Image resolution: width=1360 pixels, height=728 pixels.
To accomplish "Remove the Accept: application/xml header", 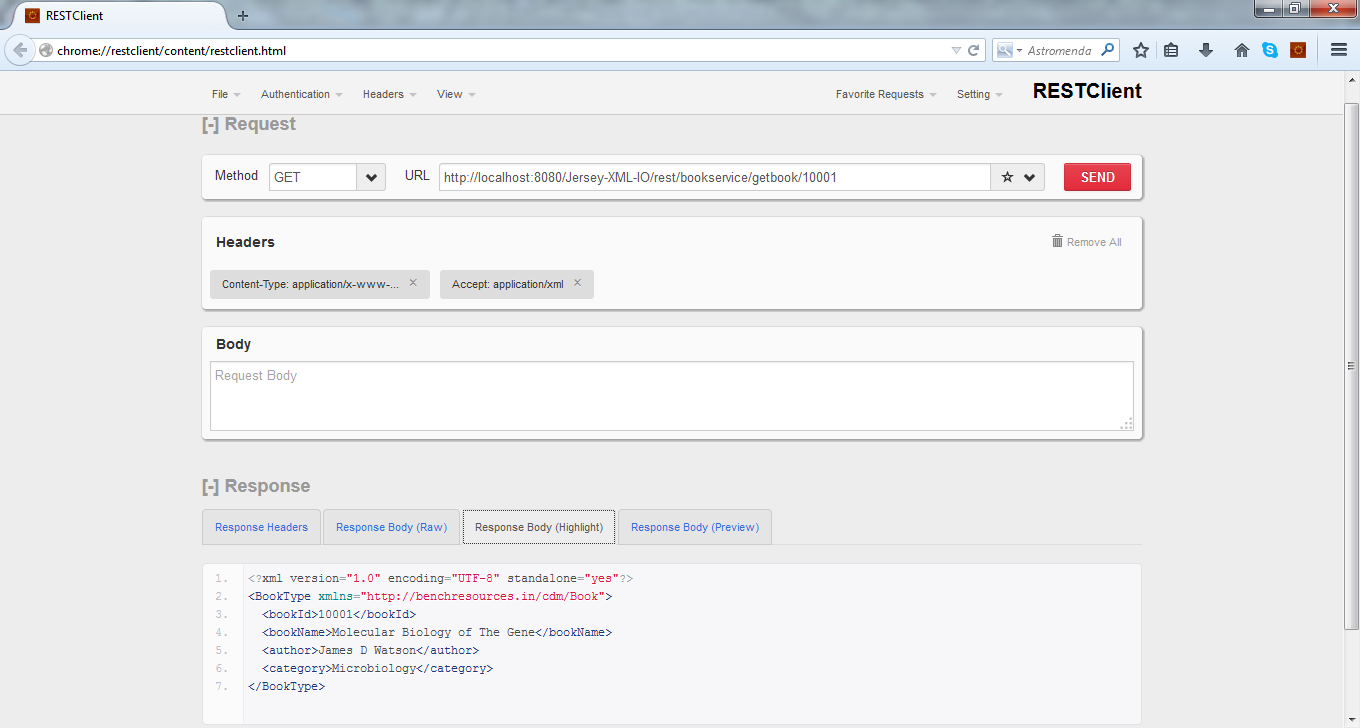I will tap(577, 283).
